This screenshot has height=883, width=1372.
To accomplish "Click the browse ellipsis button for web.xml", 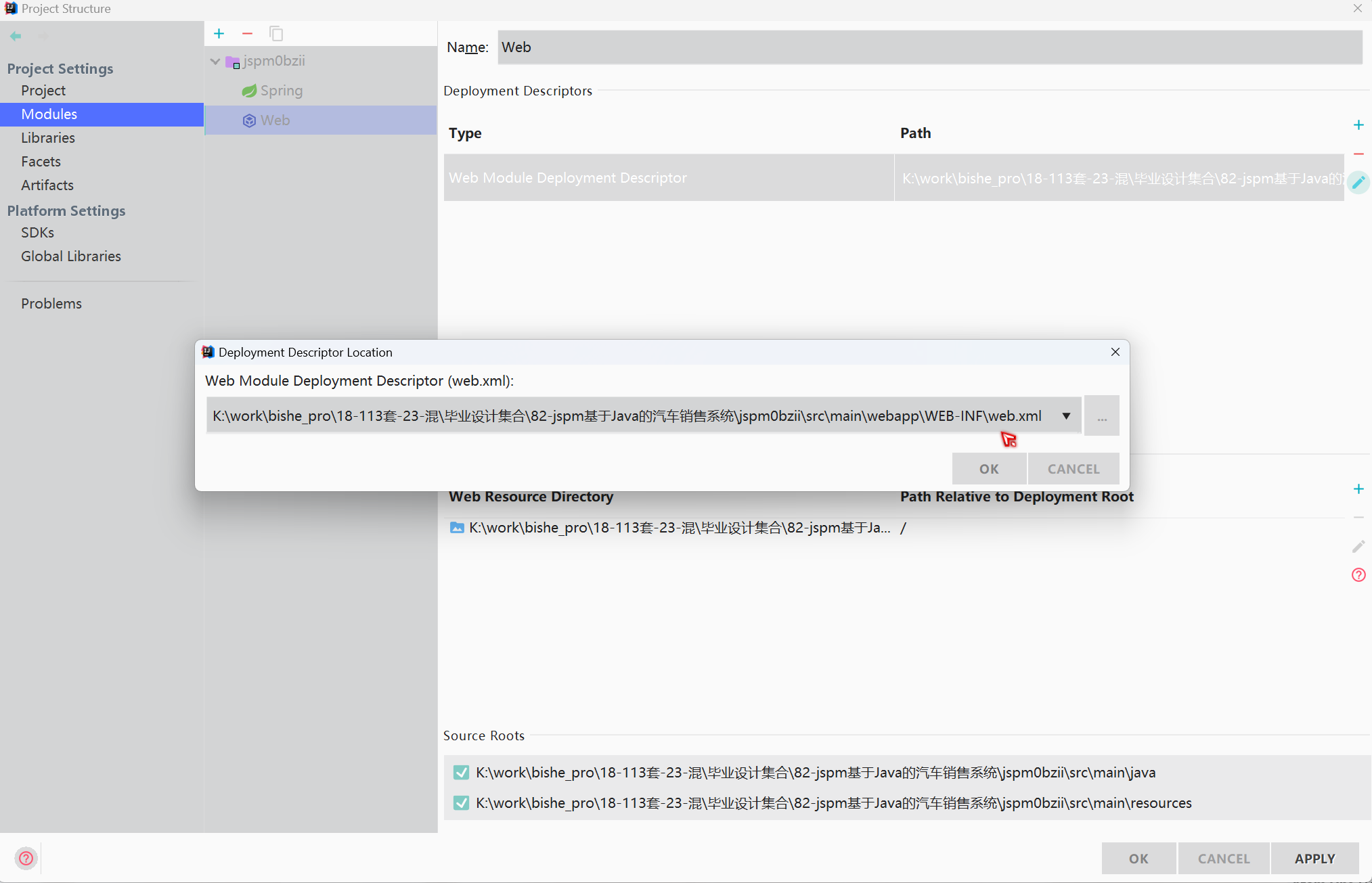I will point(1101,416).
